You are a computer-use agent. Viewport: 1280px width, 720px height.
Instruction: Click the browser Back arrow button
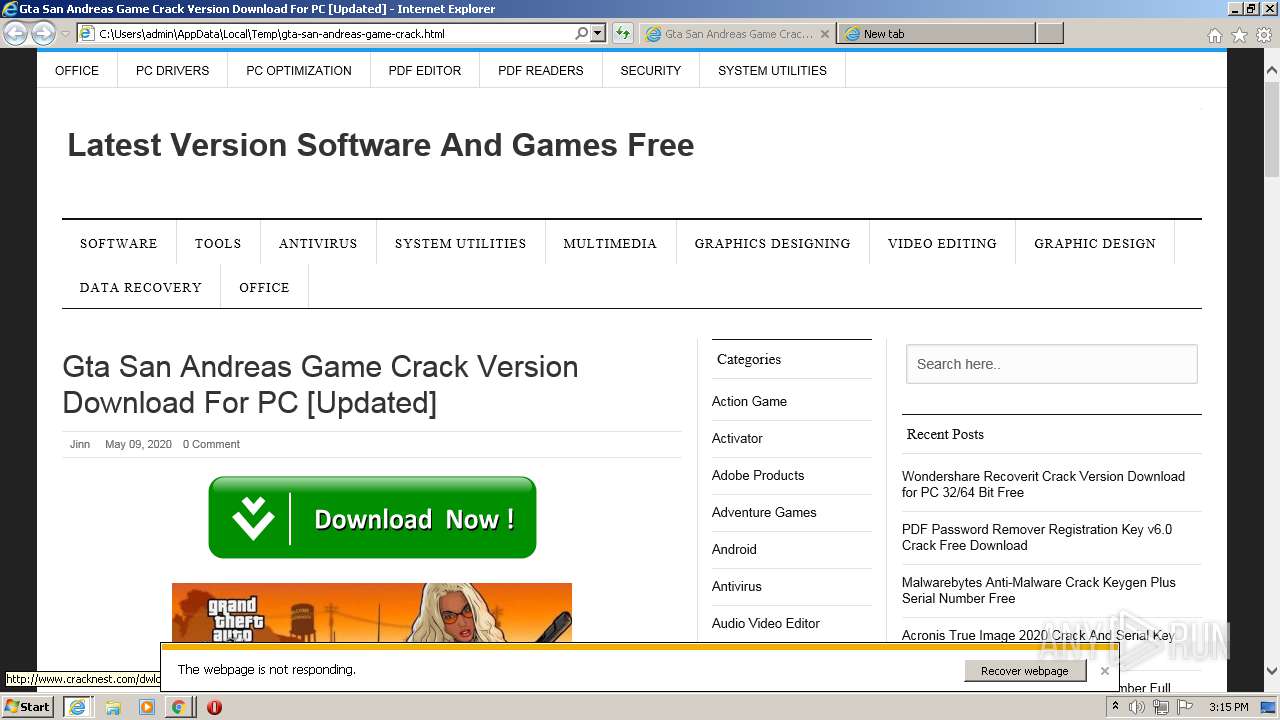[15, 34]
